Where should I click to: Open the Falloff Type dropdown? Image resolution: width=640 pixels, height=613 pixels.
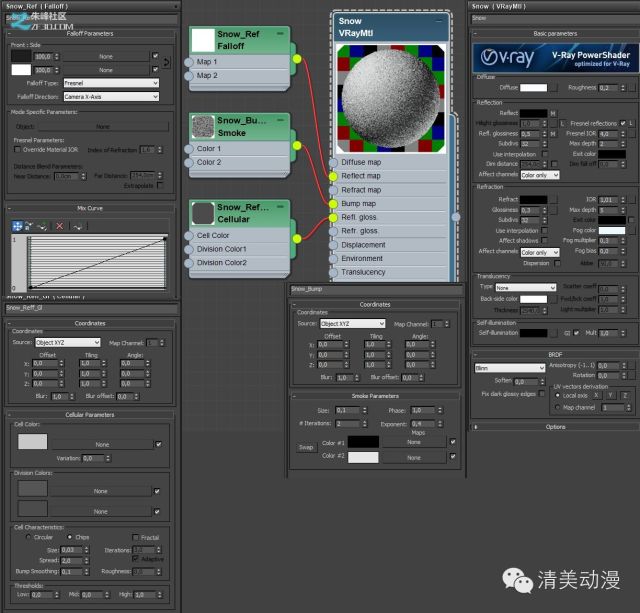(x=111, y=83)
